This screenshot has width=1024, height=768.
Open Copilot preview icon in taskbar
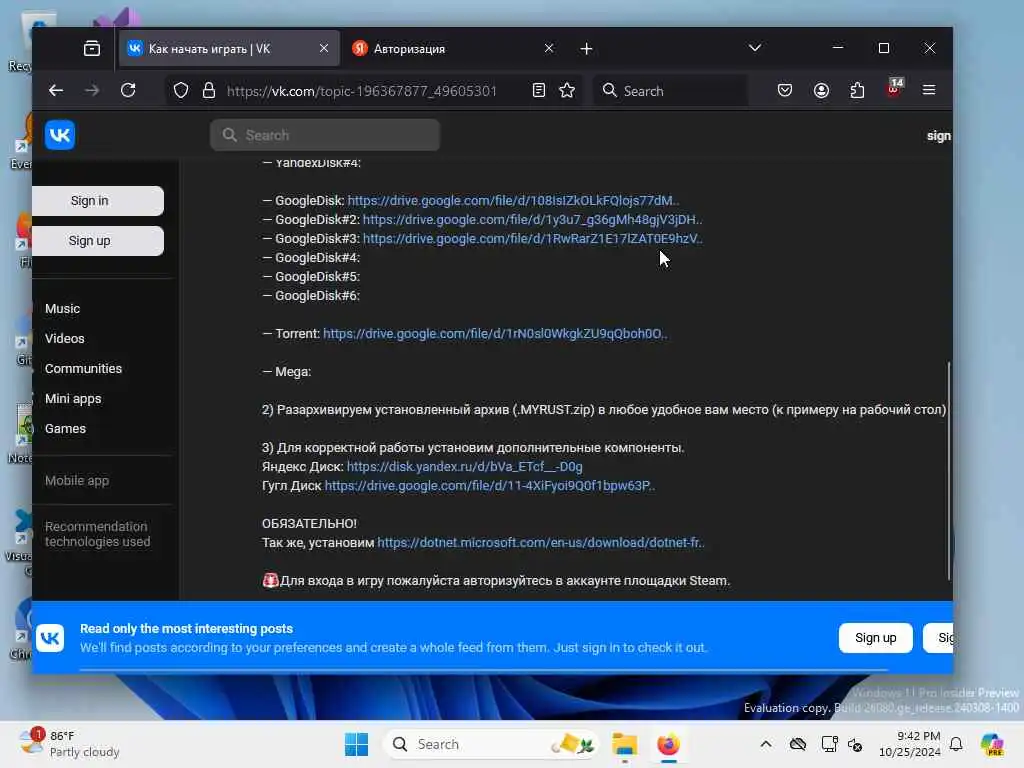pos(992,744)
